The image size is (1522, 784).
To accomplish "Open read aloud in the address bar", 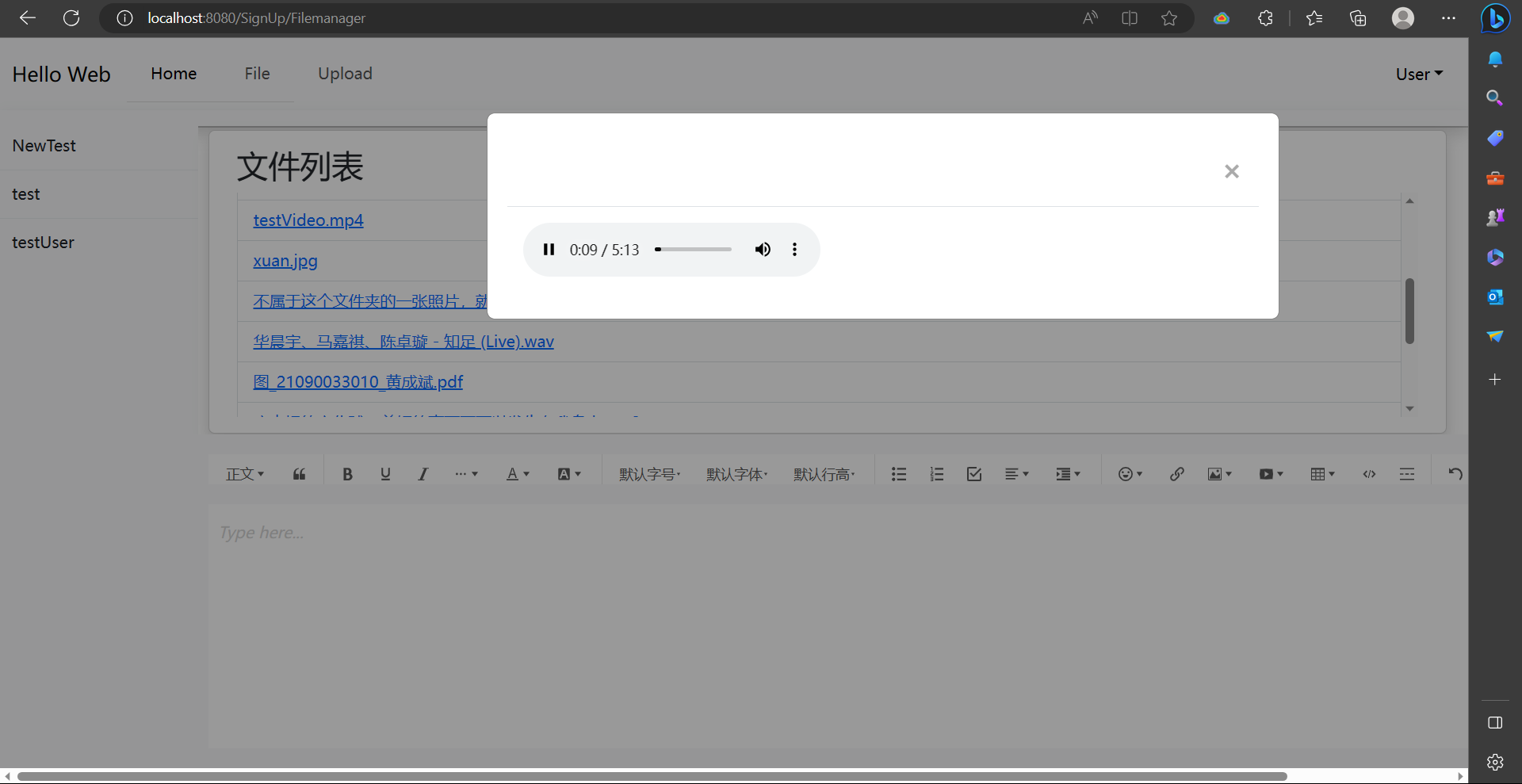I will coord(1091,18).
